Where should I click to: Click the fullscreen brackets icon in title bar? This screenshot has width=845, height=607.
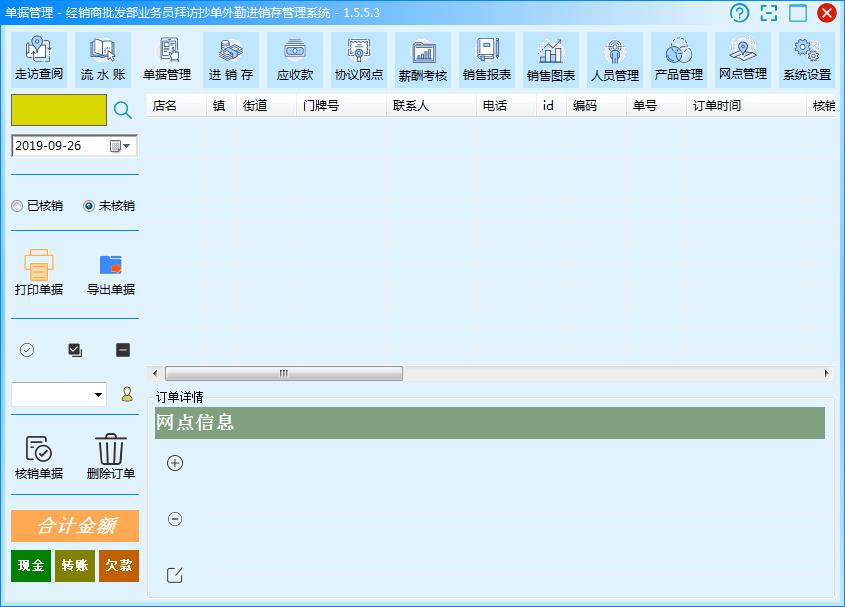point(768,12)
